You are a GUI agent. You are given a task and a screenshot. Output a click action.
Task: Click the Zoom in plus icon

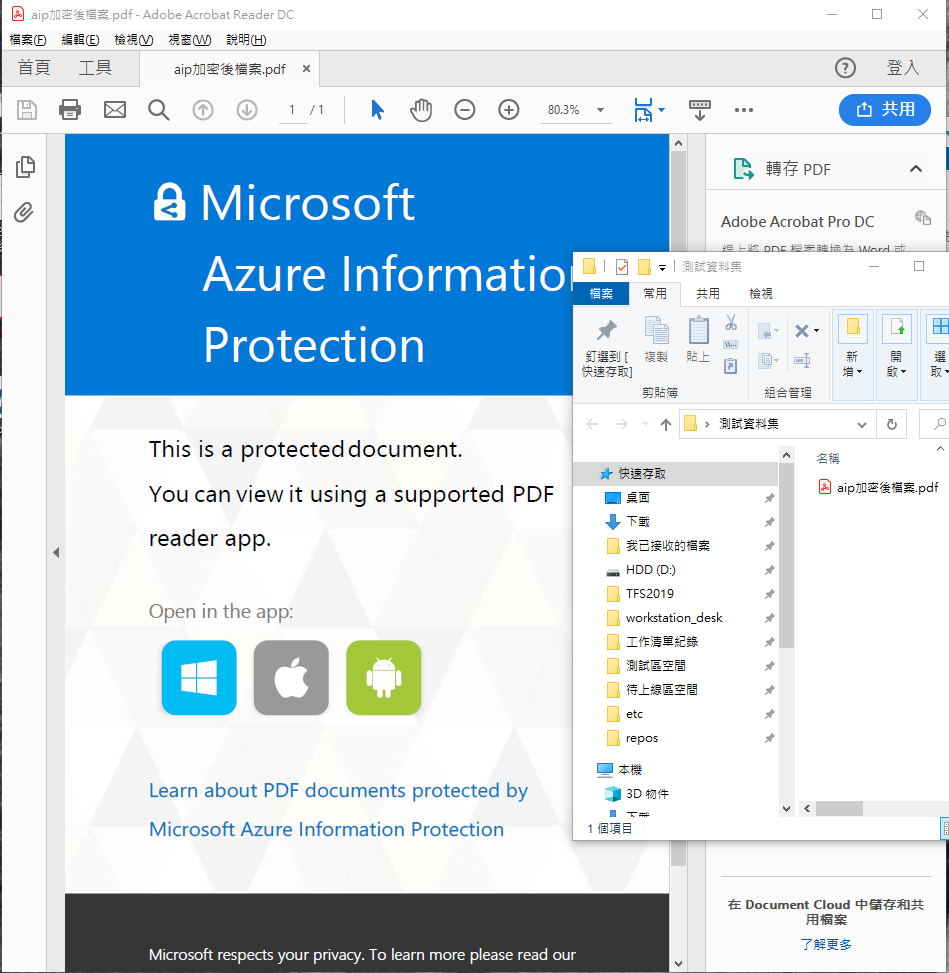point(509,110)
